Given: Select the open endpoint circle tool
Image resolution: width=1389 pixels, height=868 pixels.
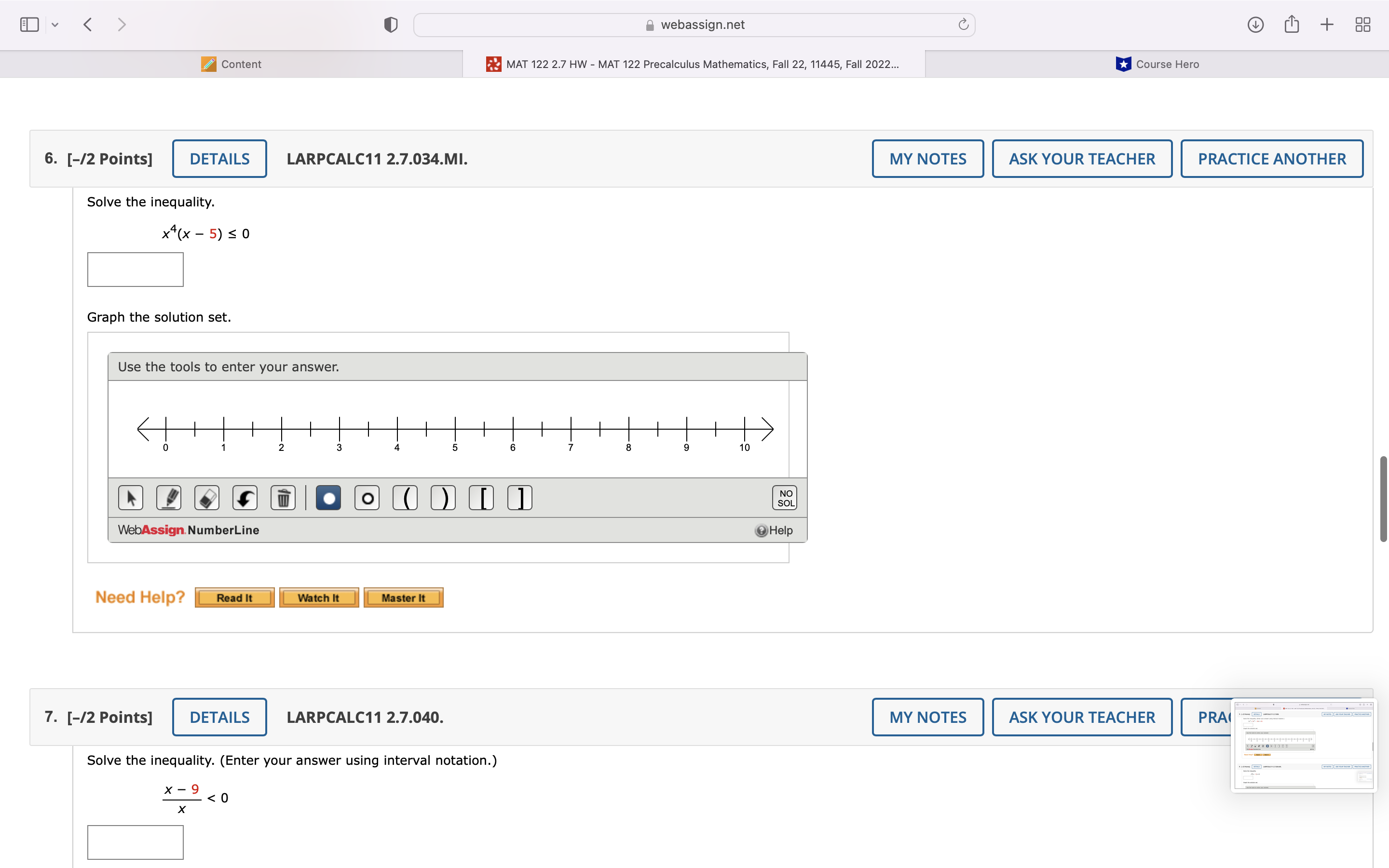Looking at the screenshot, I should tap(367, 498).
